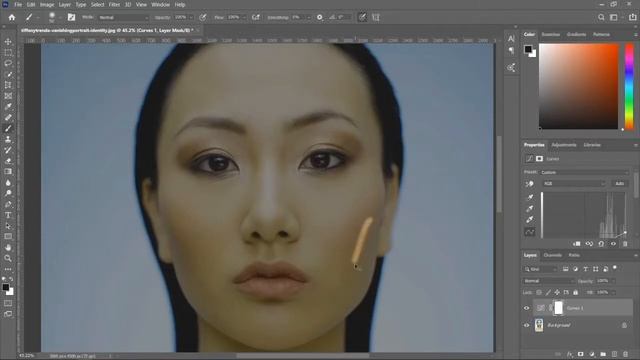Image resolution: width=640 pixels, height=360 pixels.
Task: Toggle Curves adjustment visibility in Properties
Action: pyautogui.click(x=613, y=244)
